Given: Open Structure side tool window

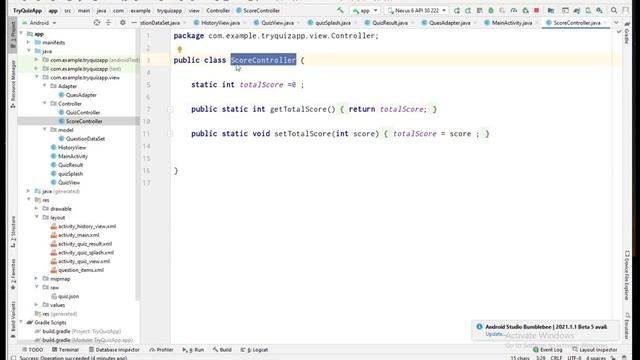Looking at the screenshot, I should (13, 231).
